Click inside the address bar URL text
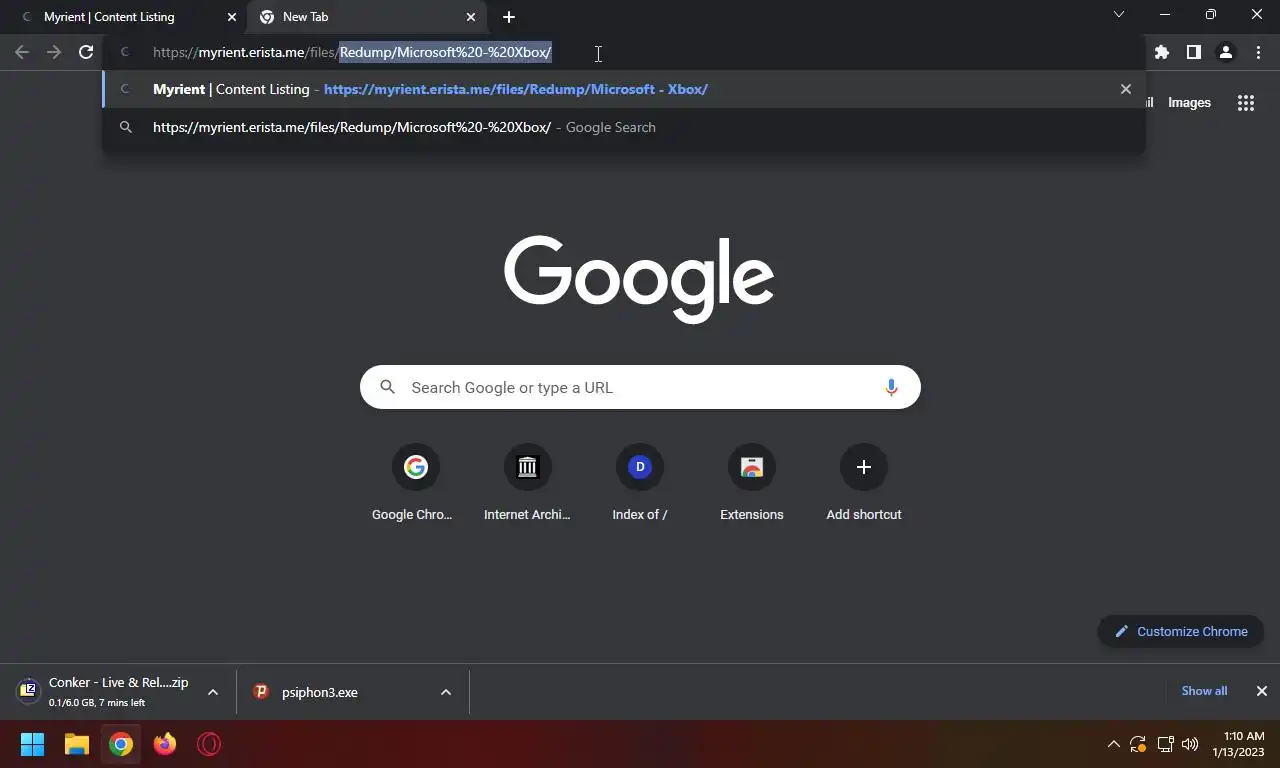The height and width of the screenshot is (768, 1280). pyautogui.click(x=352, y=52)
